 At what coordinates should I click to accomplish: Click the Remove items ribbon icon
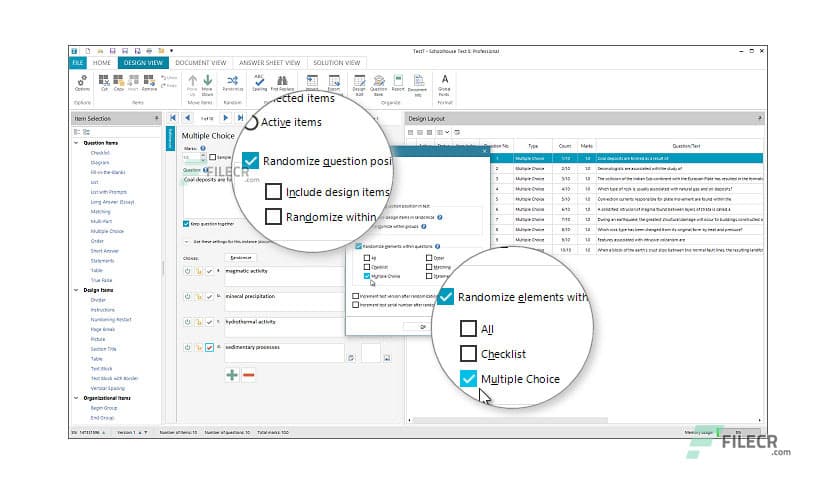pyautogui.click(x=149, y=83)
